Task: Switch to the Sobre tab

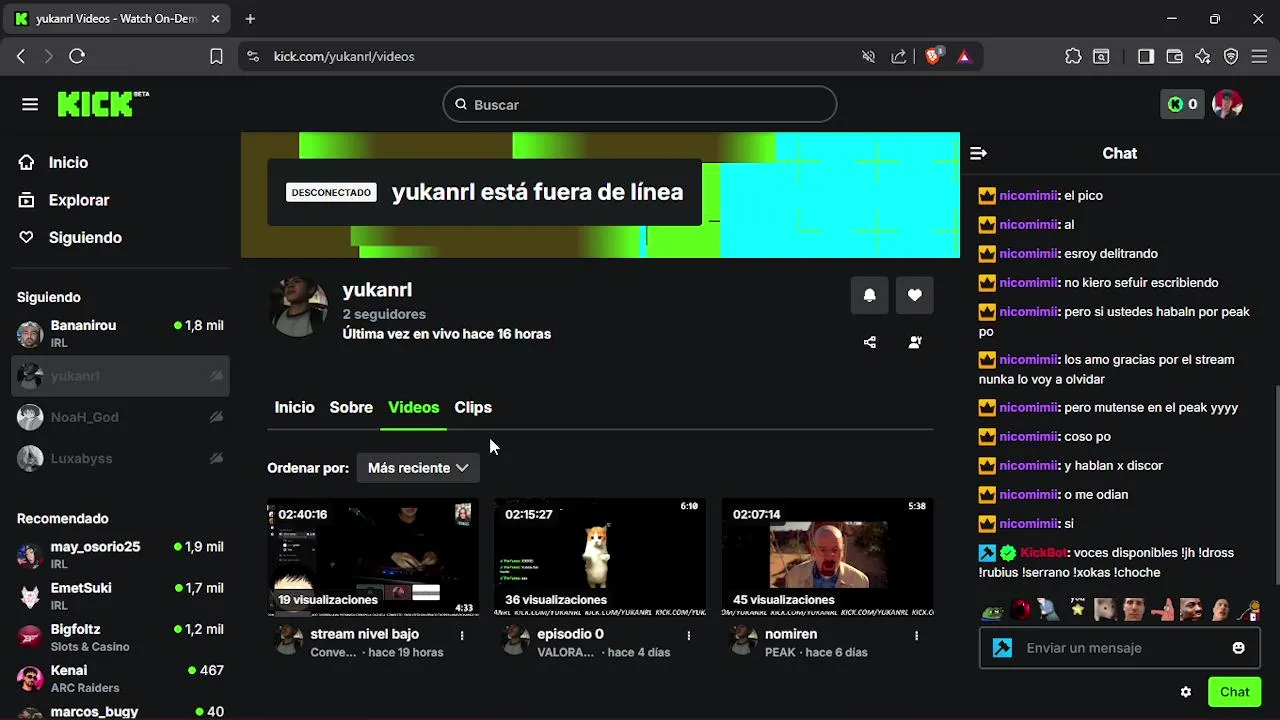Action: pos(351,407)
